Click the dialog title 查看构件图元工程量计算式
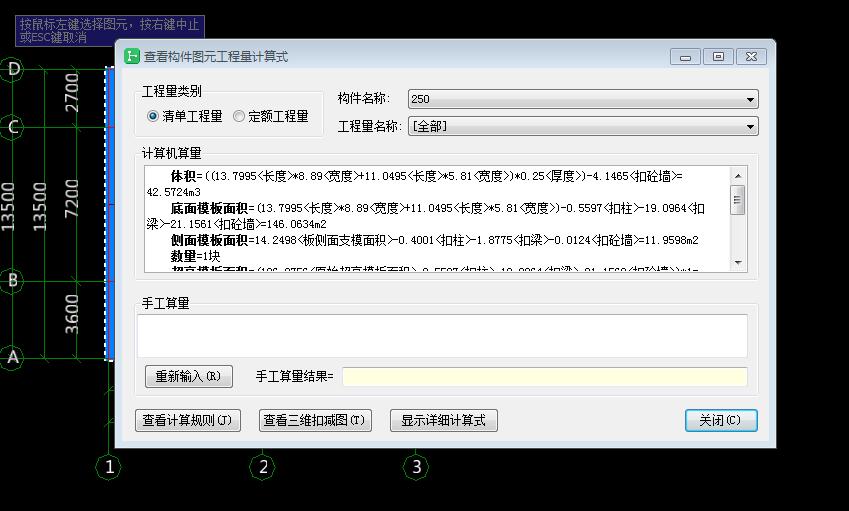The image size is (849, 511). pos(215,56)
